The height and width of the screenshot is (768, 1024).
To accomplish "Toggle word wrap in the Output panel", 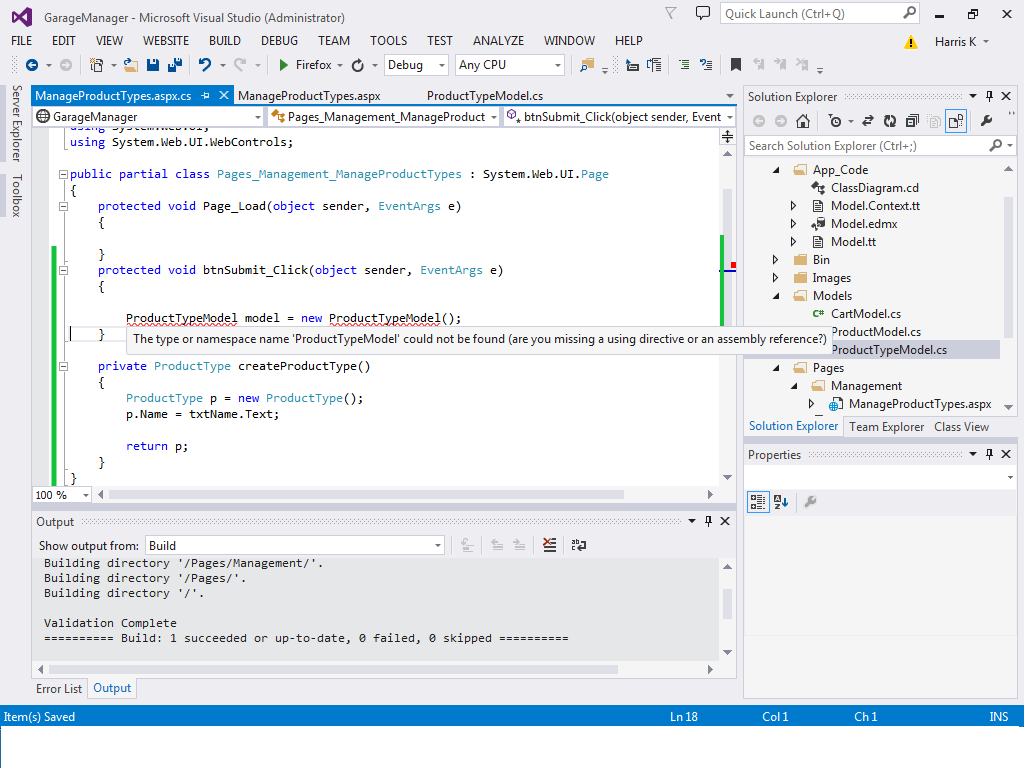I will [x=578, y=545].
